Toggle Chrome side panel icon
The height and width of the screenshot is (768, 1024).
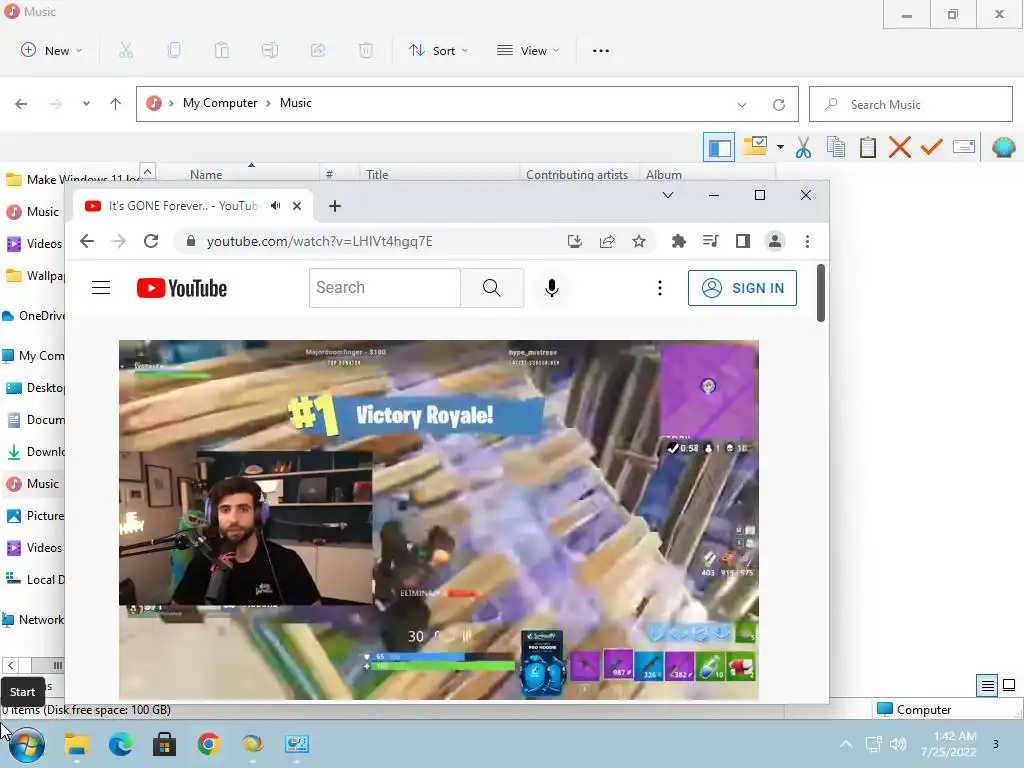click(x=743, y=242)
